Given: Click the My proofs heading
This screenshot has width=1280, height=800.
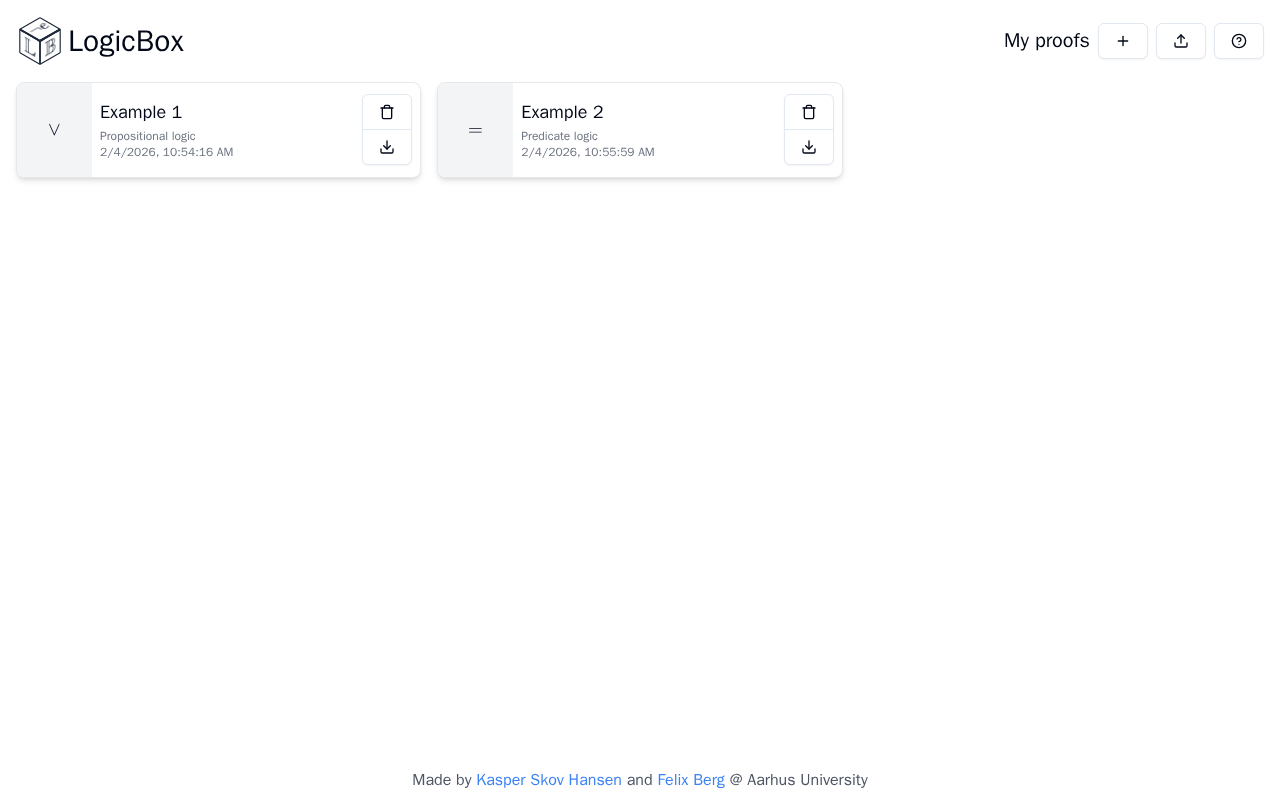Looking at the screenshot, I should pos(1046,41).
